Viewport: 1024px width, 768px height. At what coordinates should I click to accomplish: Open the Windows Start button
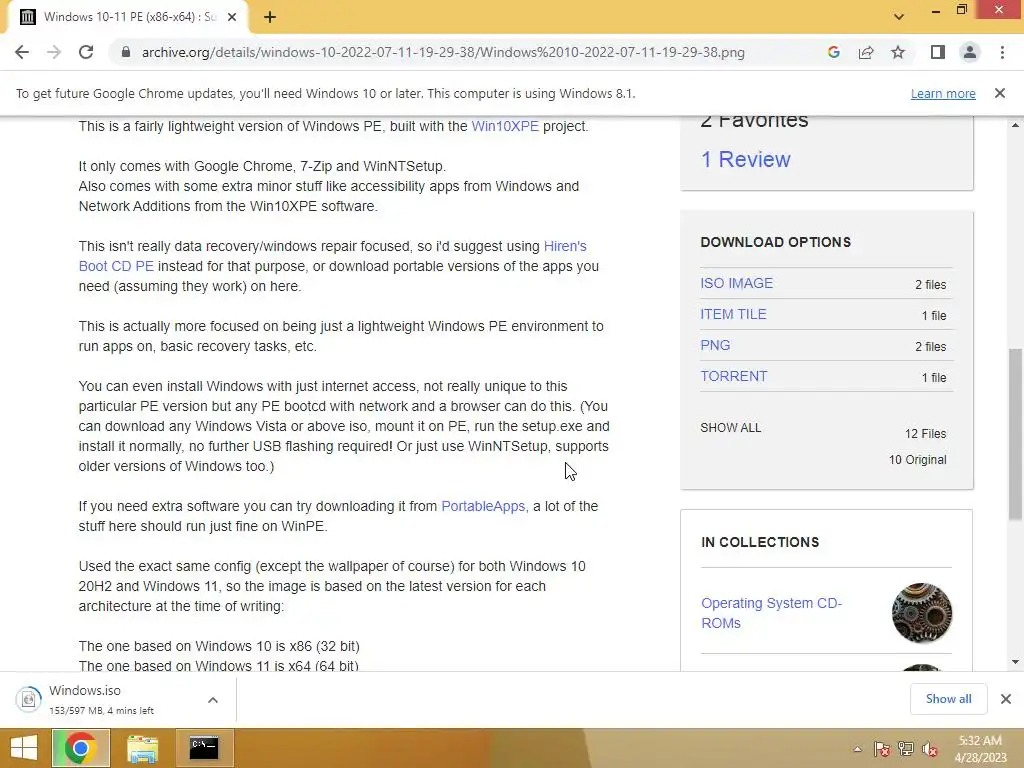(x=24, y=748)
